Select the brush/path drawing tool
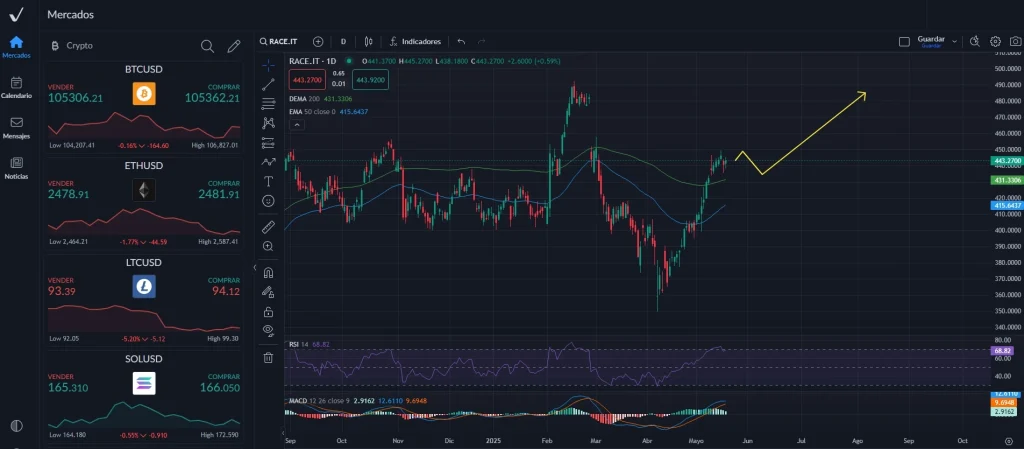Image resolution: width=1024 pixels, height=449 pixels. pyautogui.click(x=268, y=161)
